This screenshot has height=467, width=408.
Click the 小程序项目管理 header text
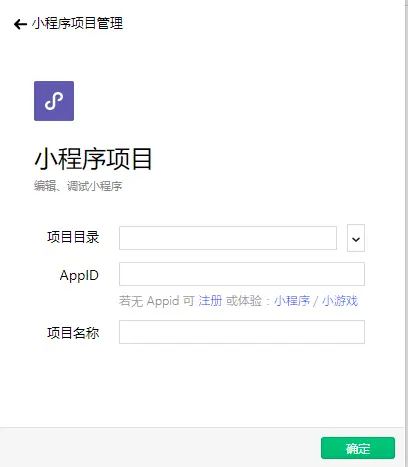pyautogui.click(x=77, y=24)
